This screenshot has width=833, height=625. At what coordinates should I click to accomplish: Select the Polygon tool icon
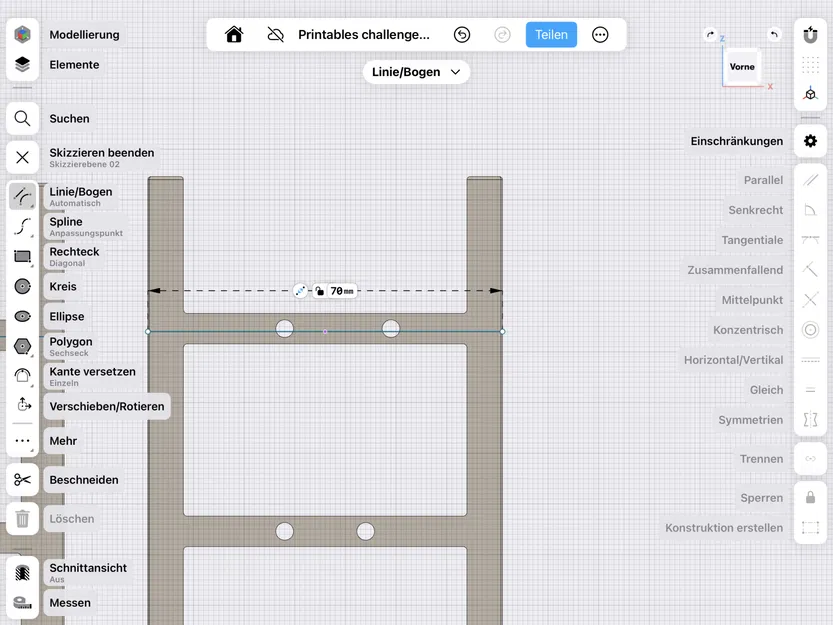pos(22,347)
